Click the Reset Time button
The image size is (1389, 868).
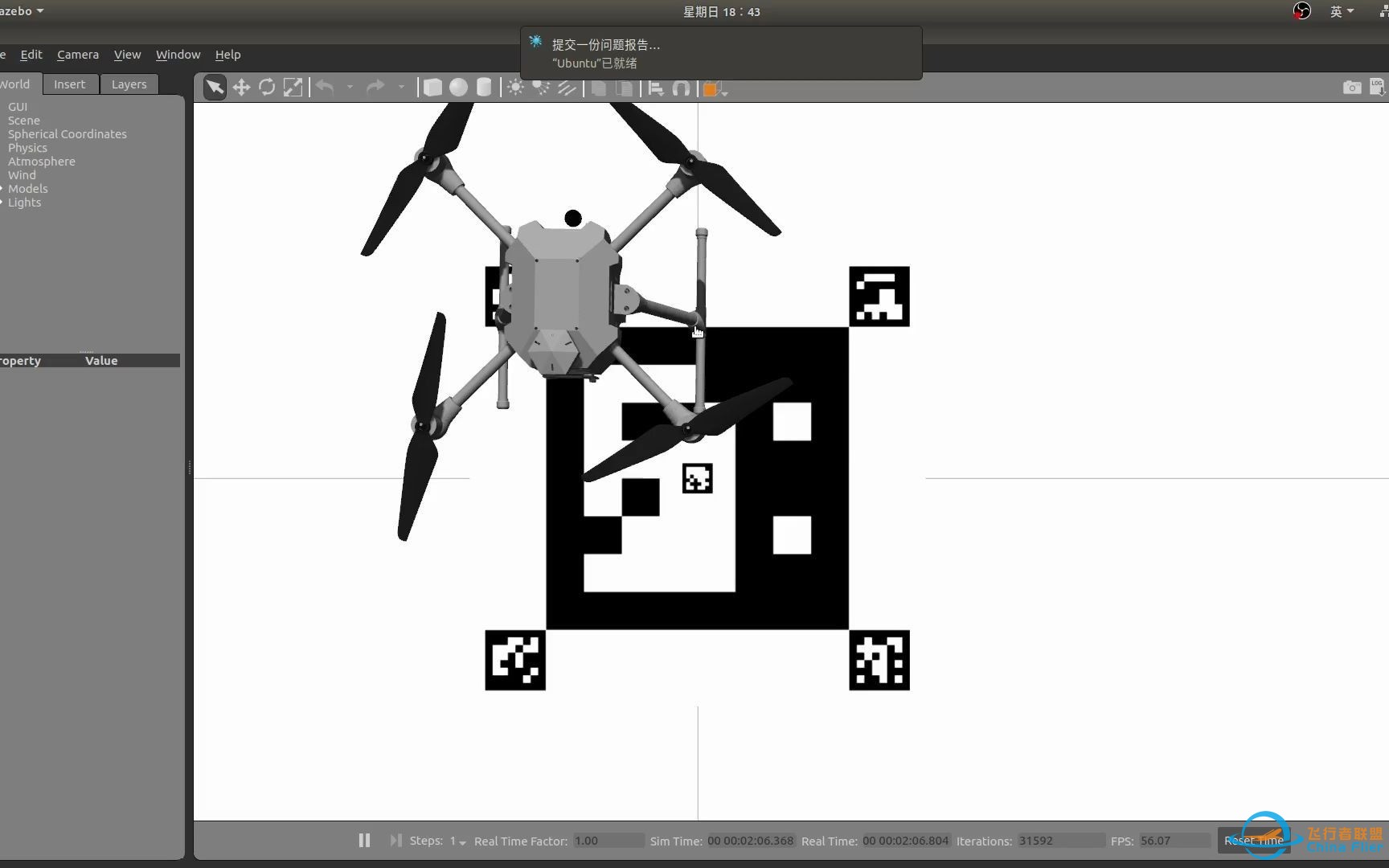1254,841
